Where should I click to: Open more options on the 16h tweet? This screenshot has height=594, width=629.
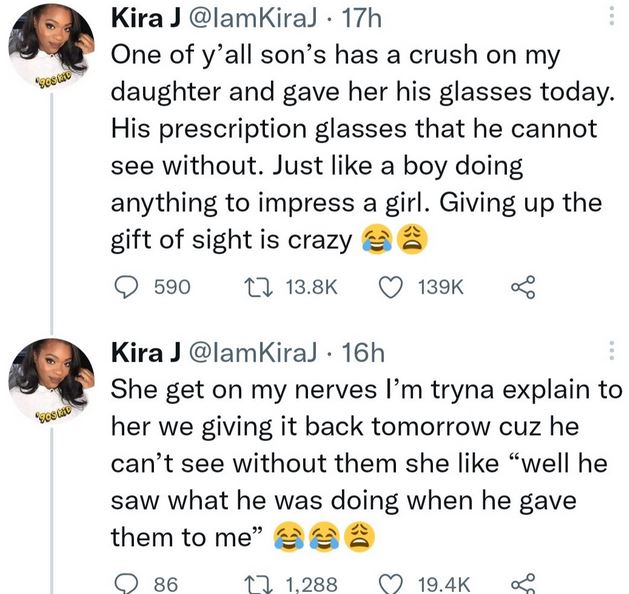[x=611, y=351]
